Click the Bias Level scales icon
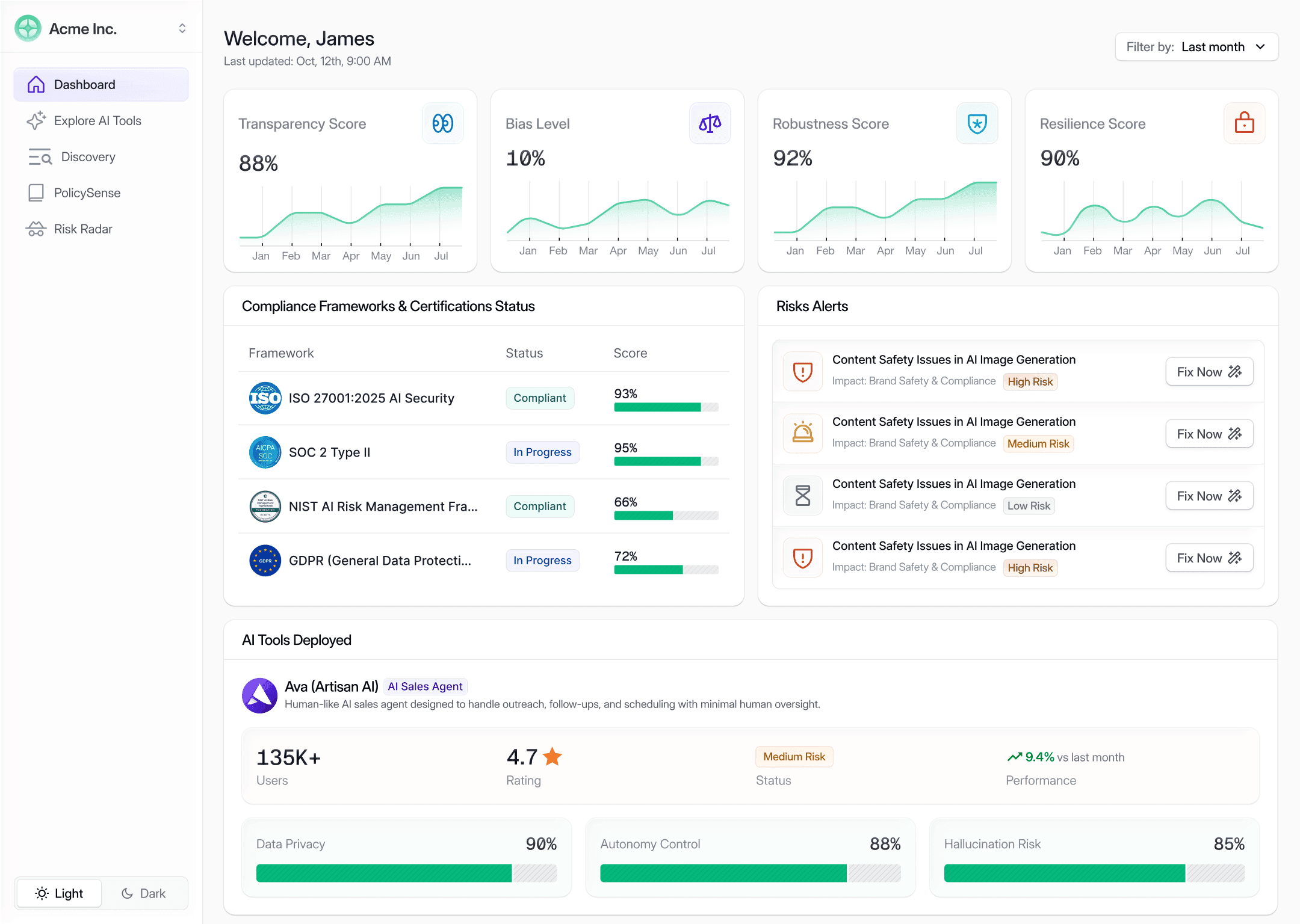 pyautogui.click(x=710, y=123)
